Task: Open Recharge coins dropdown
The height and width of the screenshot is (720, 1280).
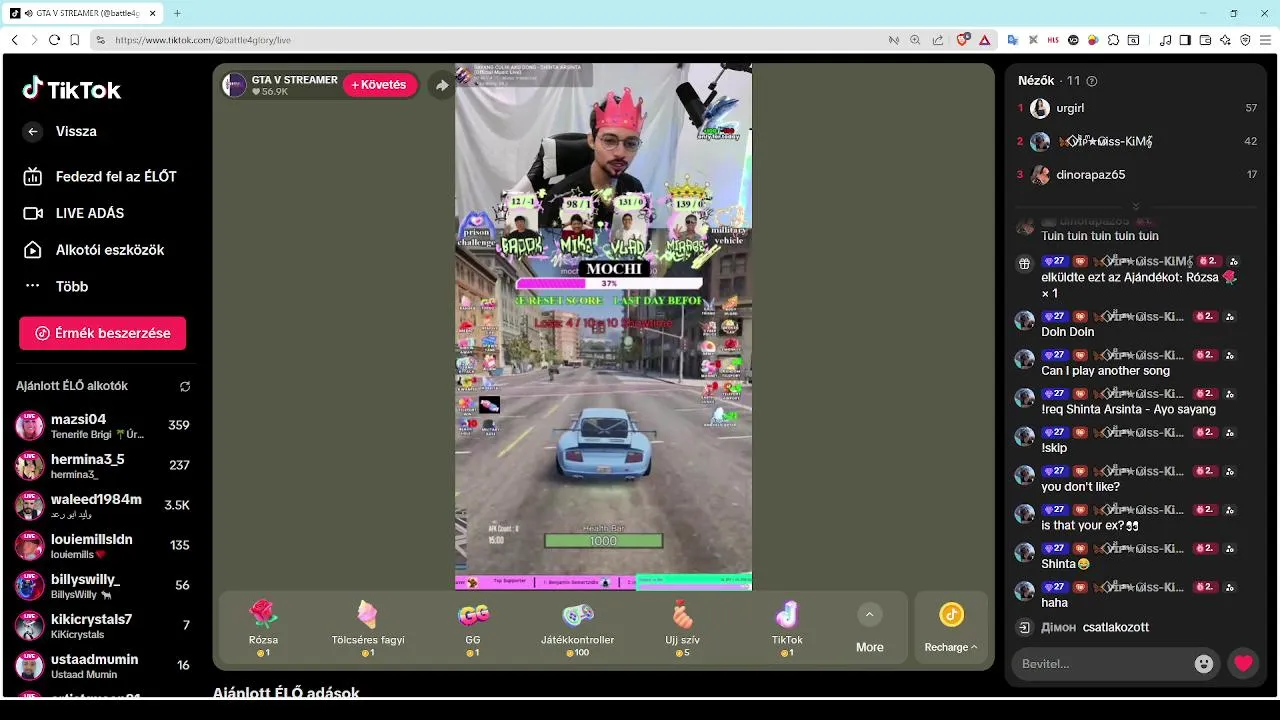Action: point(951,630)
